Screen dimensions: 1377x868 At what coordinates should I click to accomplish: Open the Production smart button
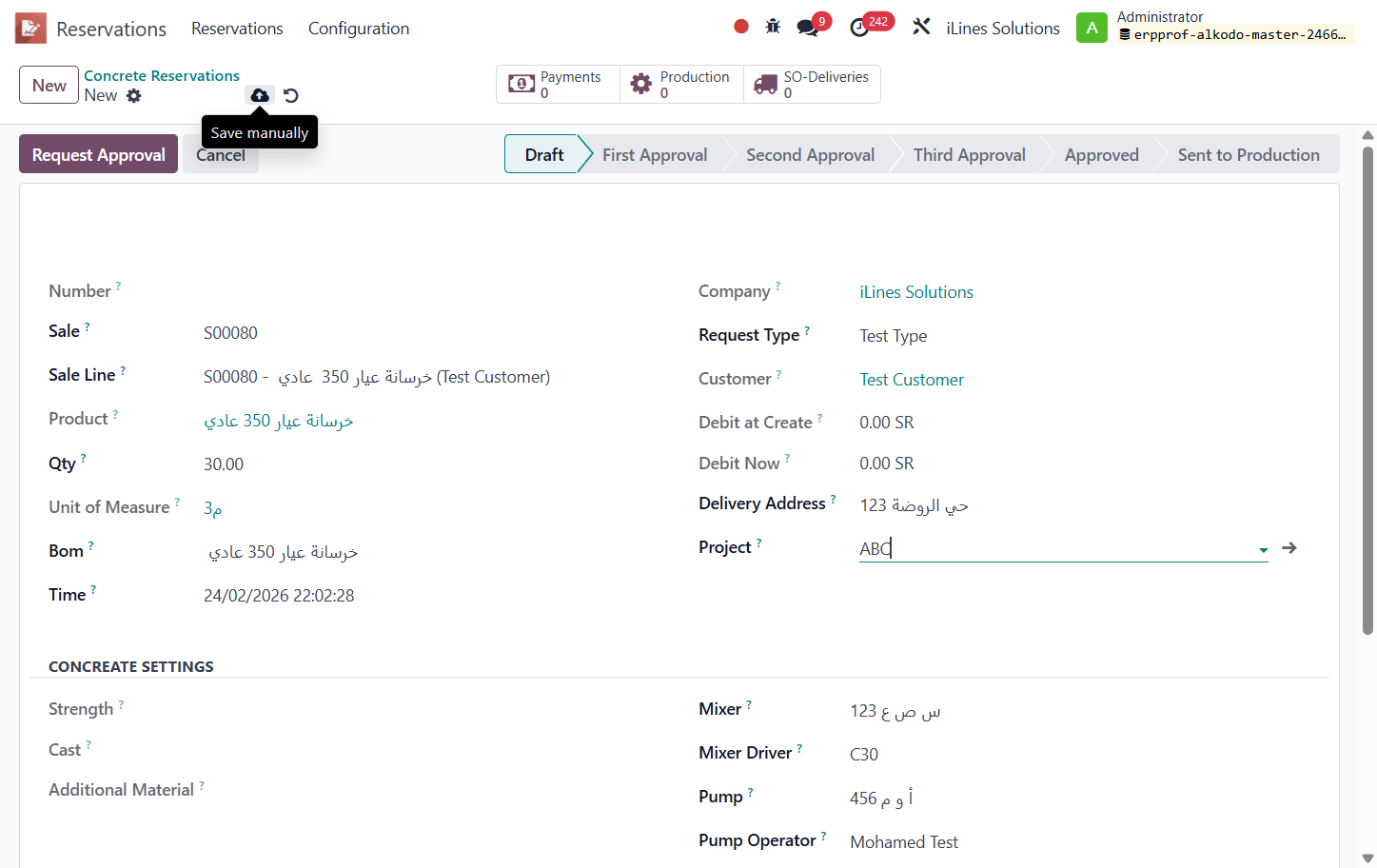681,84
